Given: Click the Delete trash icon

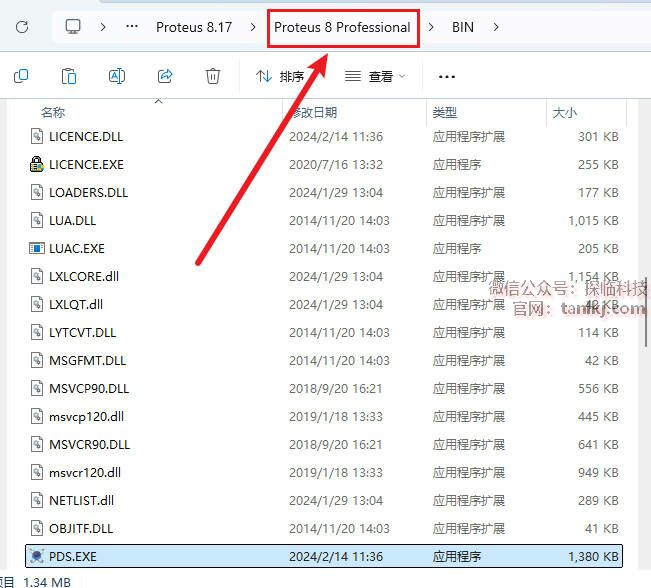Looking at the screenshot, I should [213, 76].
